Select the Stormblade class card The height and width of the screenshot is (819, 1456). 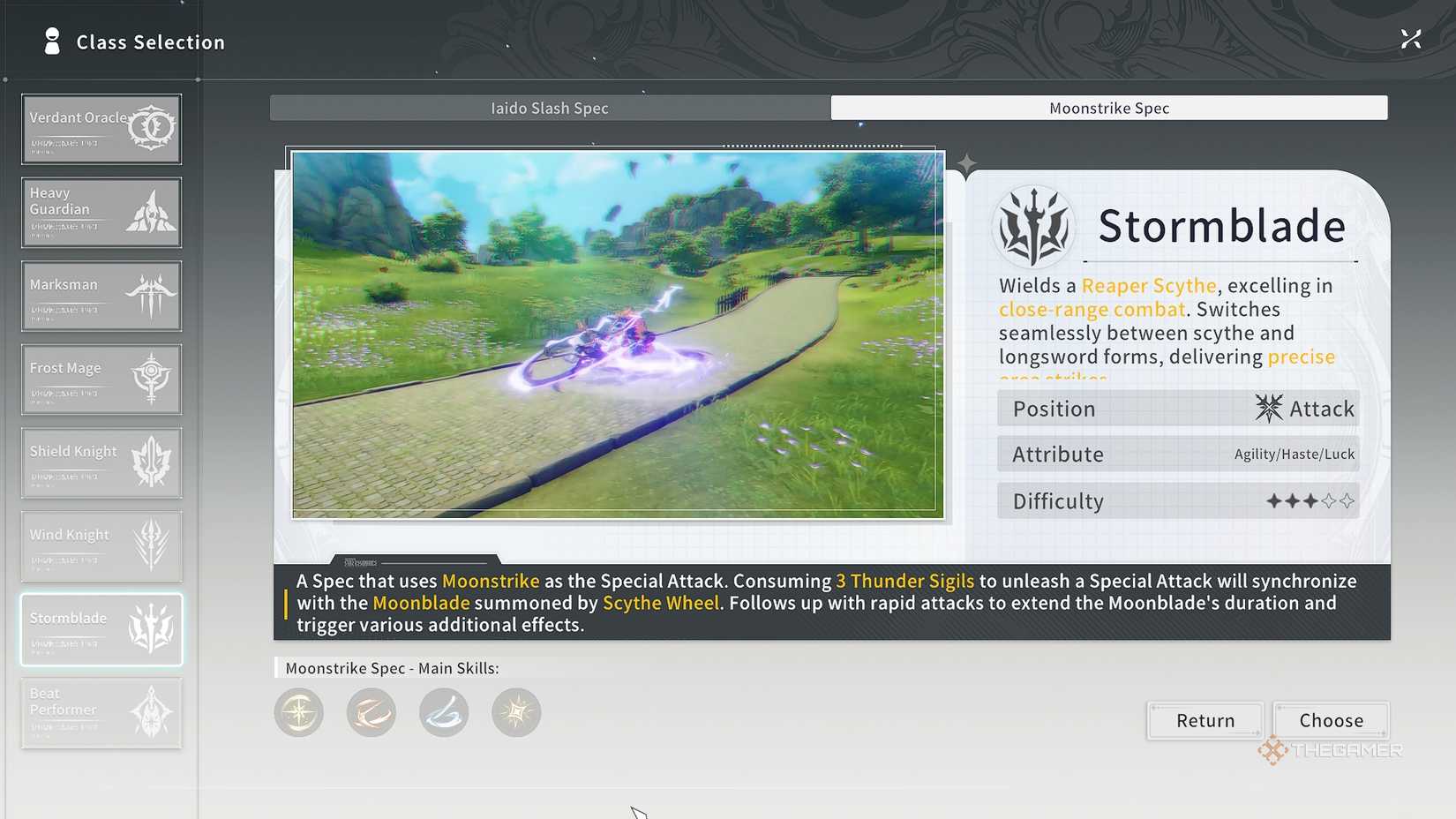coord(101,629)
